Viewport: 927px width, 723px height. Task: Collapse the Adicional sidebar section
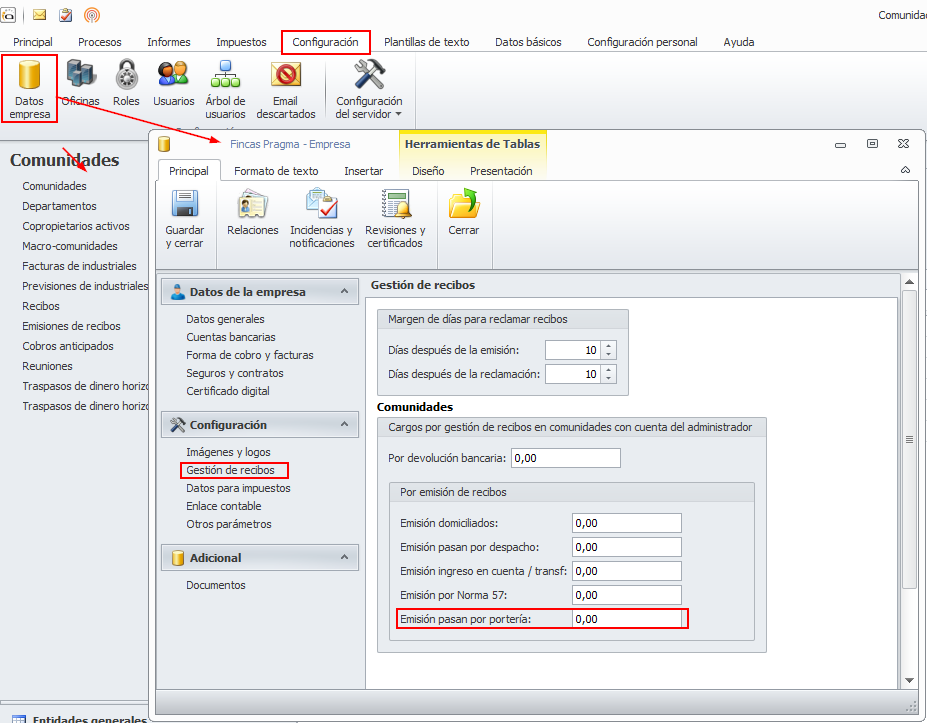point(344,557)
